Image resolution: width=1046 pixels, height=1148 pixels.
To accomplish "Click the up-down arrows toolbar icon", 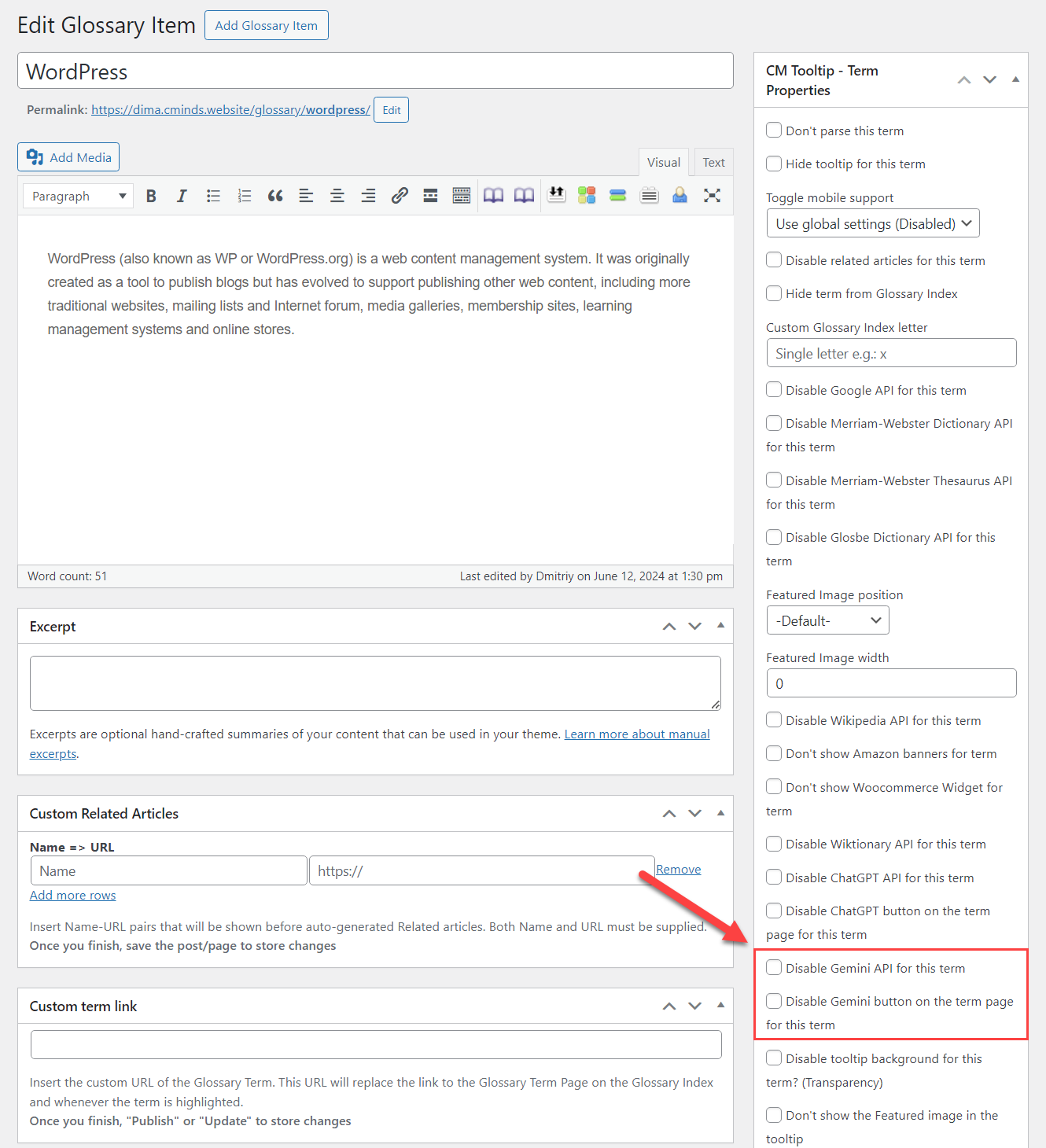I will (557, 194).
